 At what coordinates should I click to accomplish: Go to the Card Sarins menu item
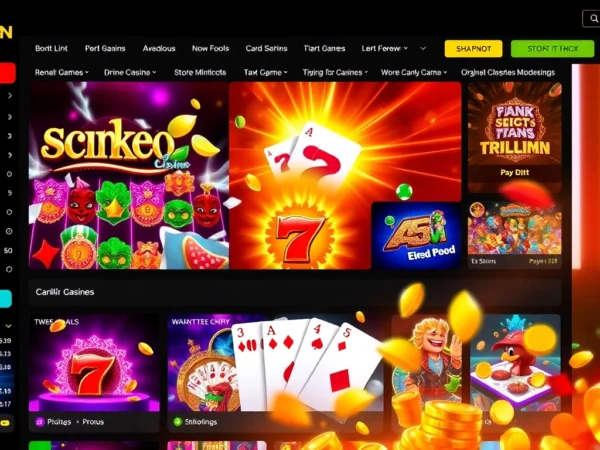[x=266, y=49]
